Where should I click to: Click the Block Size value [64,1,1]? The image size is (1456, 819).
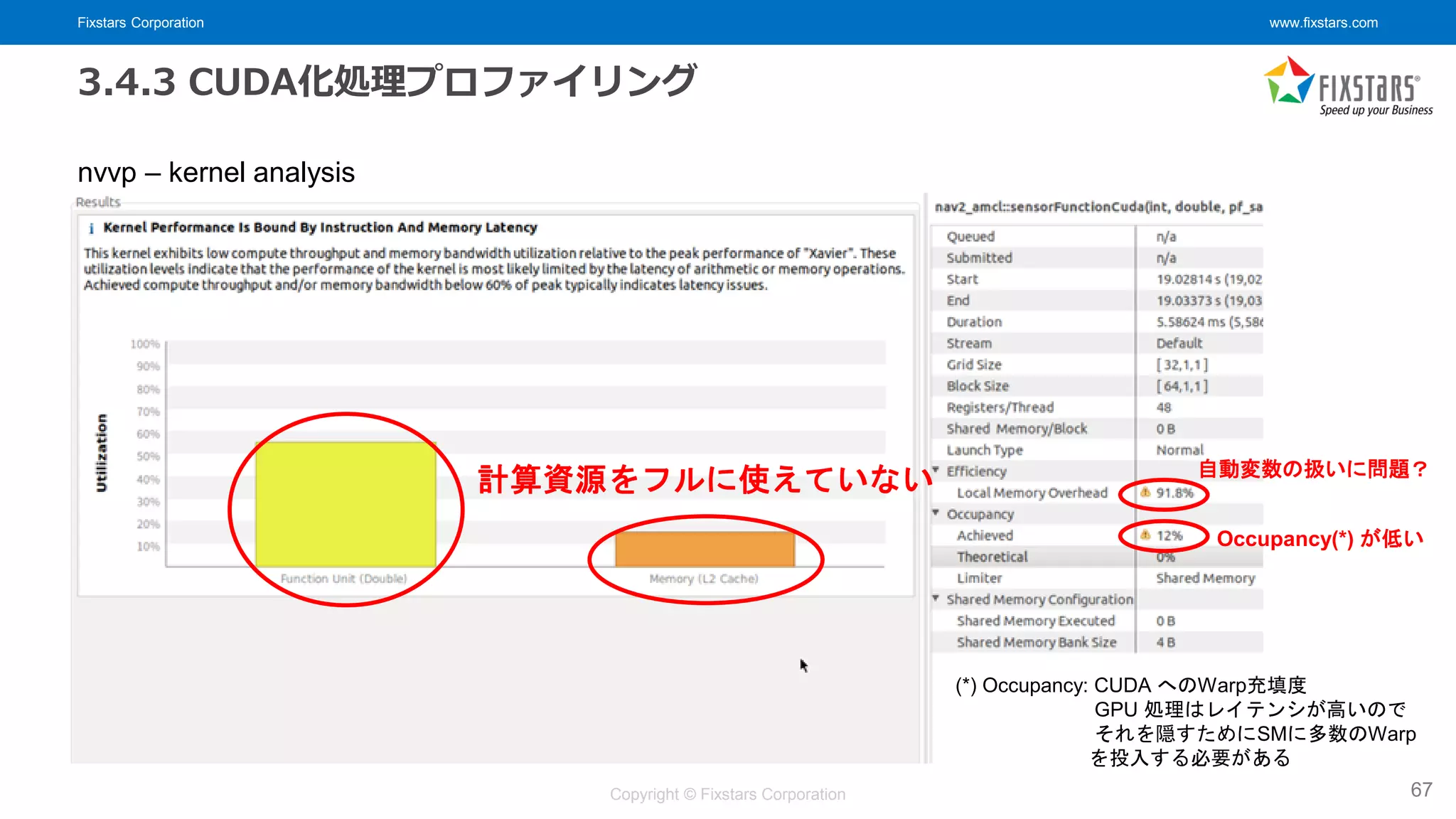[x=1182, y=385]
